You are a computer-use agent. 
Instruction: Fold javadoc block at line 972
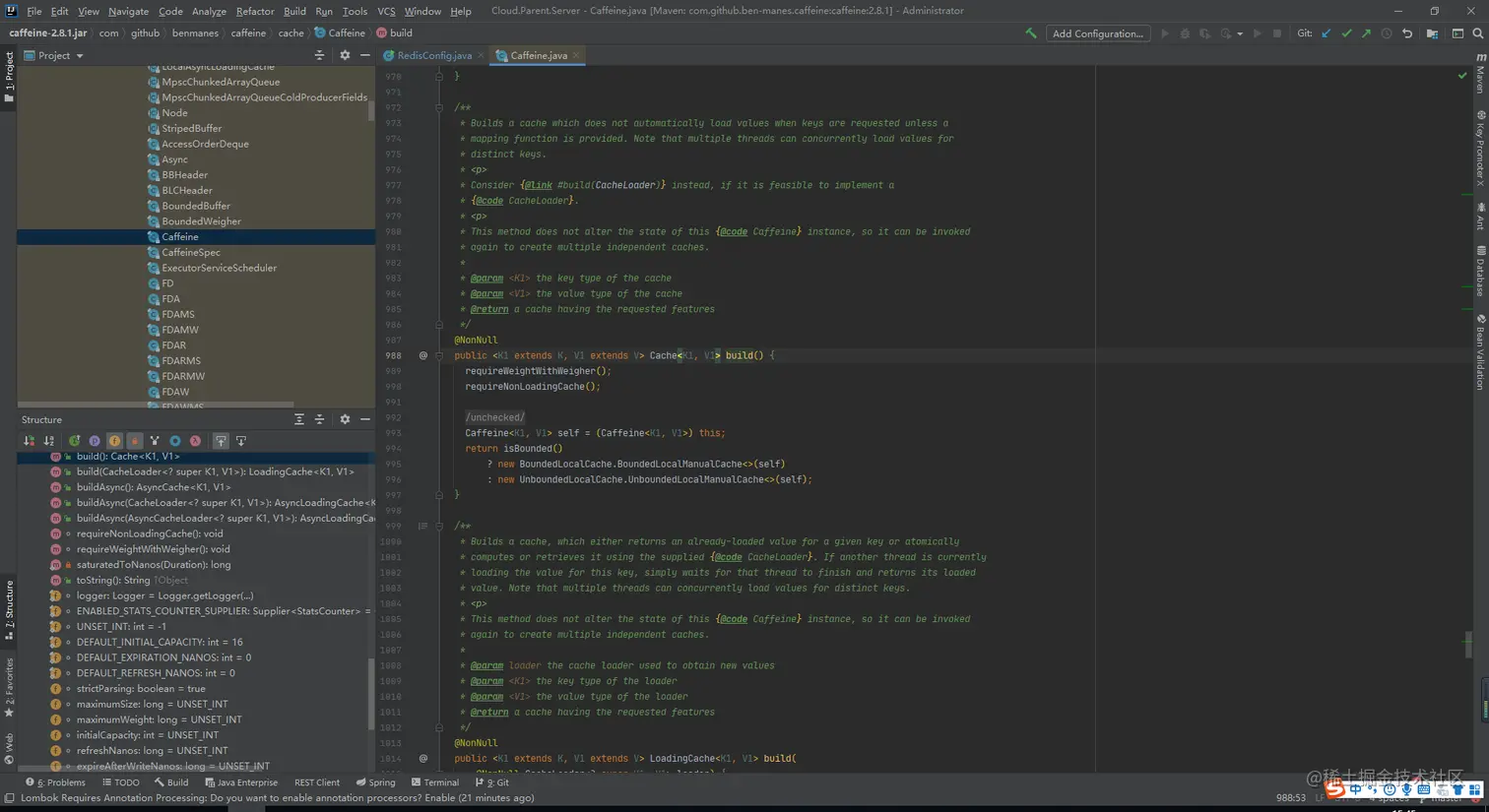pos(439,107)
